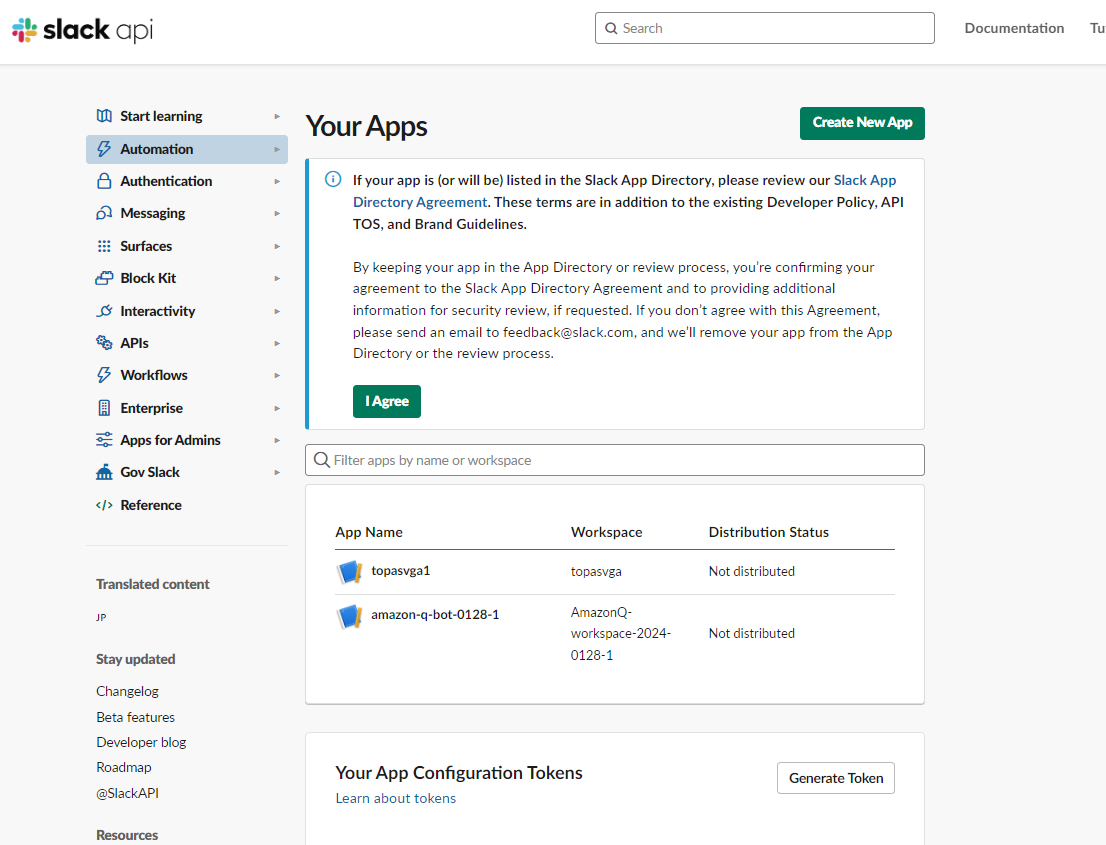Open the Documentation menu in the header
The image size is (1106, 845).
1014,28
